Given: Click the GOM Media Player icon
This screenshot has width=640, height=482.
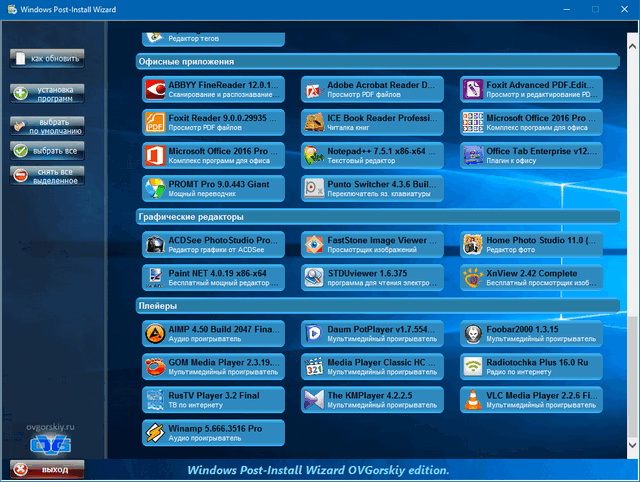Looking at the screenshot, I should pos(156,367).
